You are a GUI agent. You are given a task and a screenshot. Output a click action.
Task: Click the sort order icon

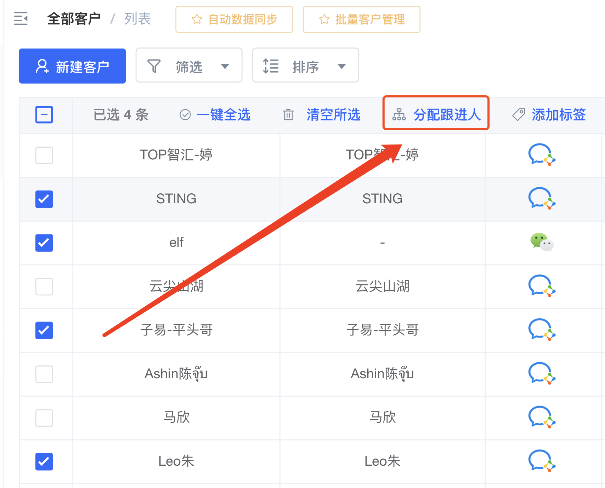(x=270, y=66)
